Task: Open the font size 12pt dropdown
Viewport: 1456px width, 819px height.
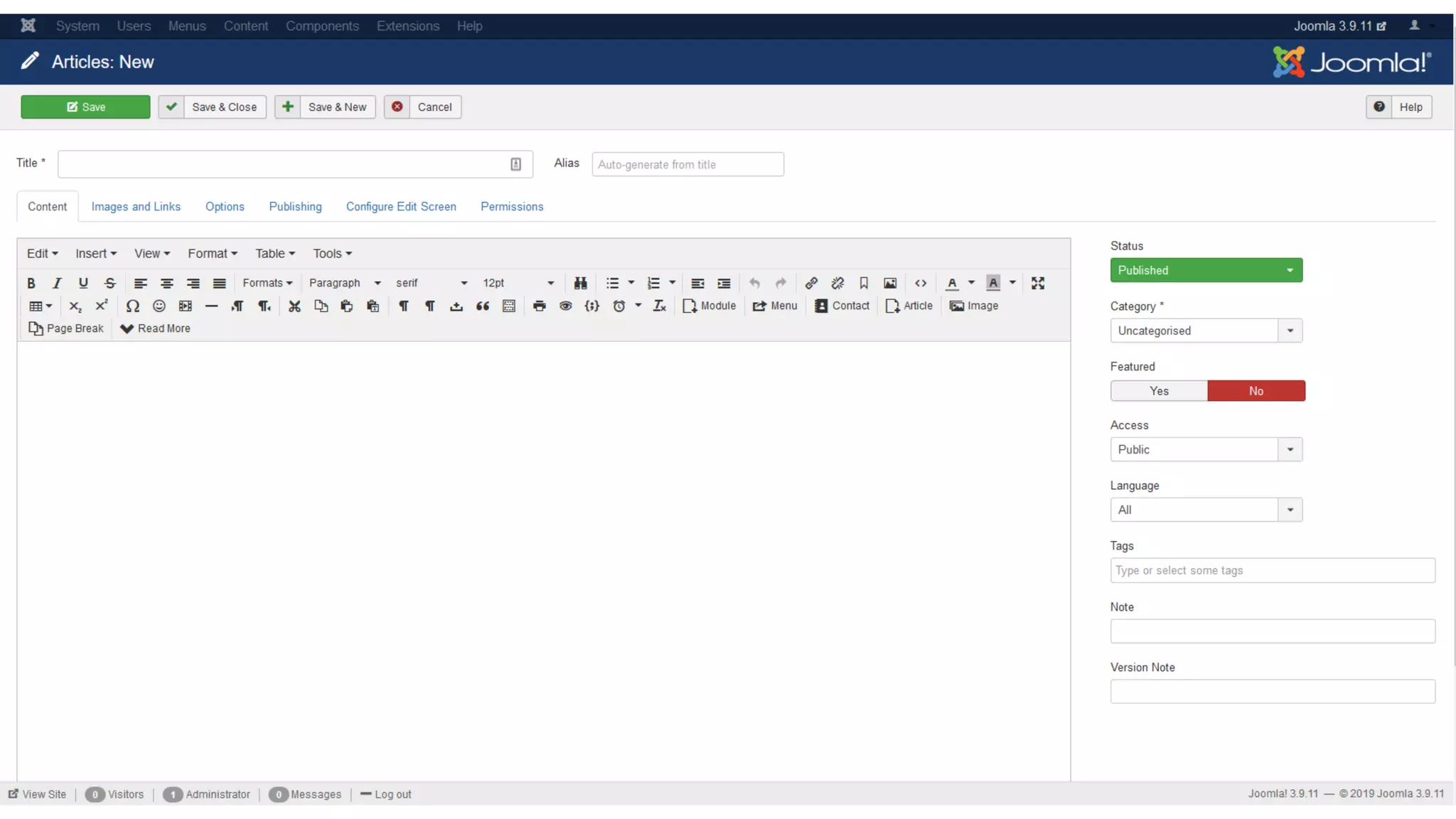Action: point(518,283)
